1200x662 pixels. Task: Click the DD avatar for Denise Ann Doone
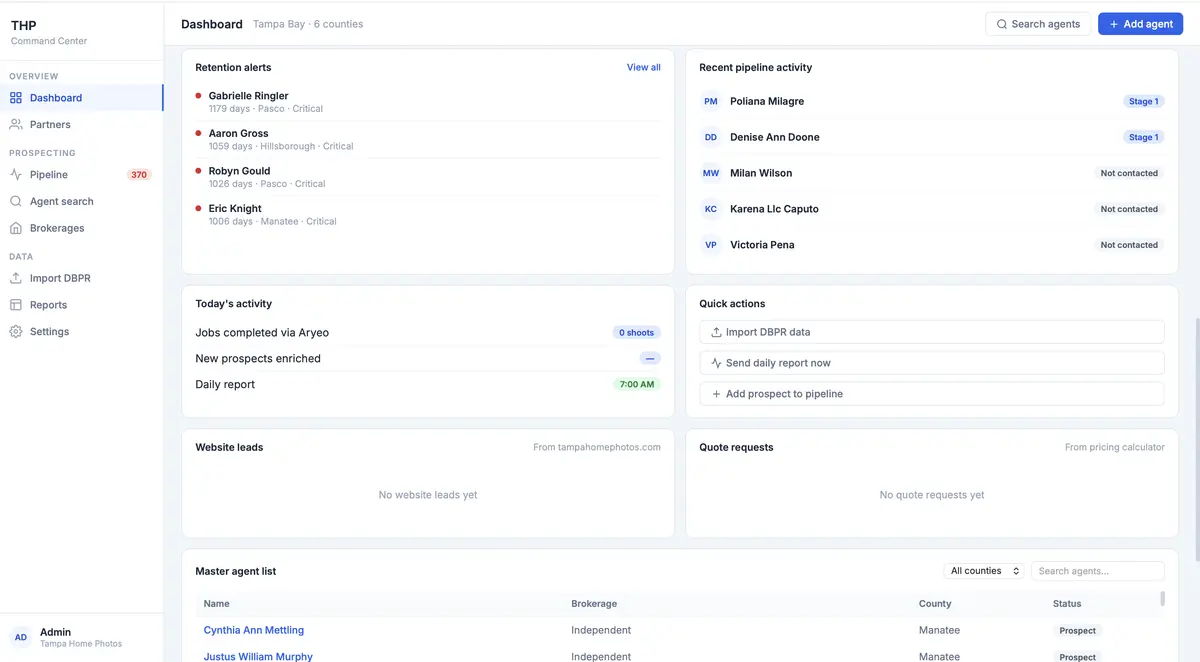(x=711, y=137)
